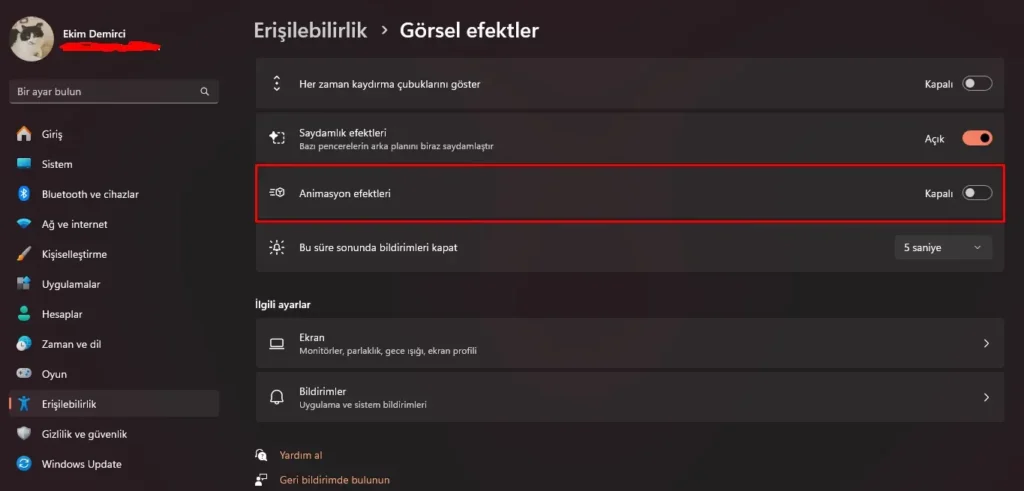The width and height of the screenshot is (1024, 491).
Task: Go back to Erişilebilirlik in the breadcrumb
Action: point(310,31)
